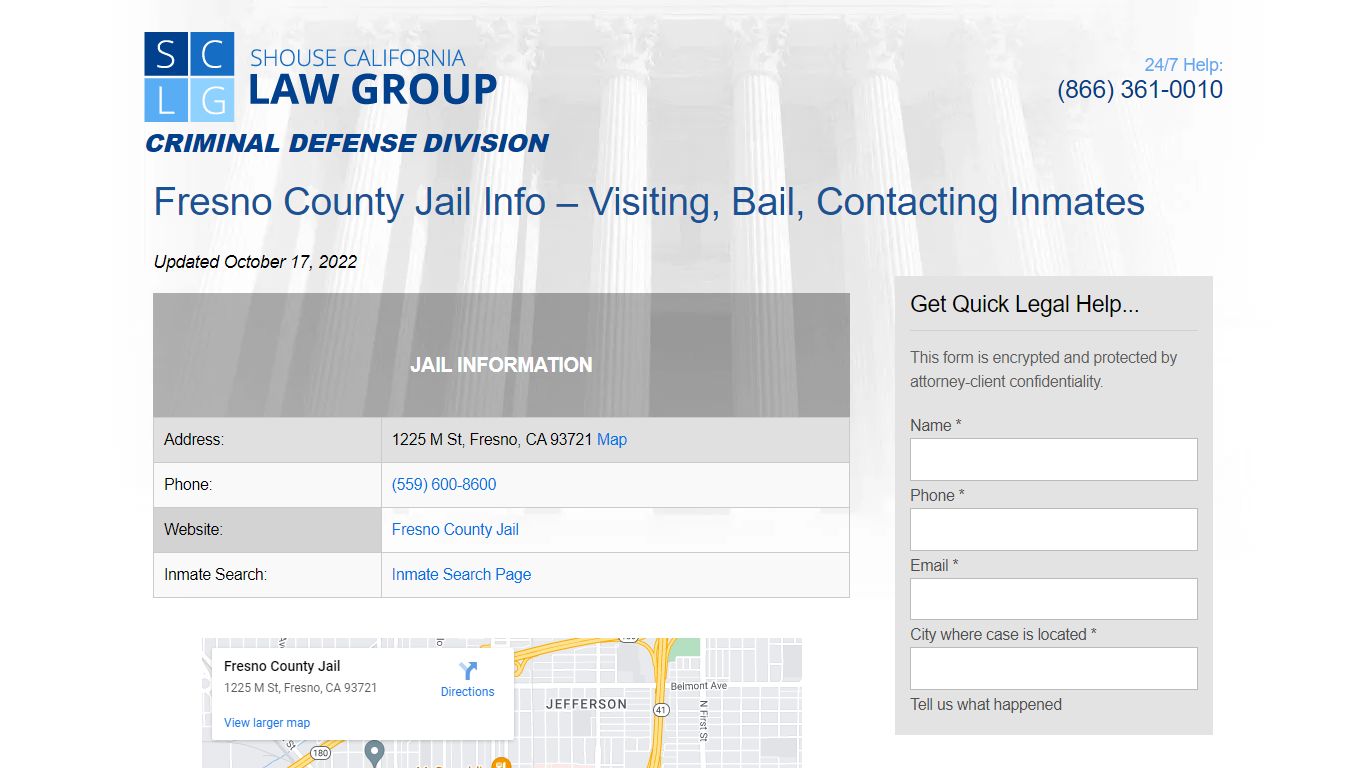This screenshot has width=1366, height=768.
Task: Focus the Name input field
Action: pos(1053,459)
